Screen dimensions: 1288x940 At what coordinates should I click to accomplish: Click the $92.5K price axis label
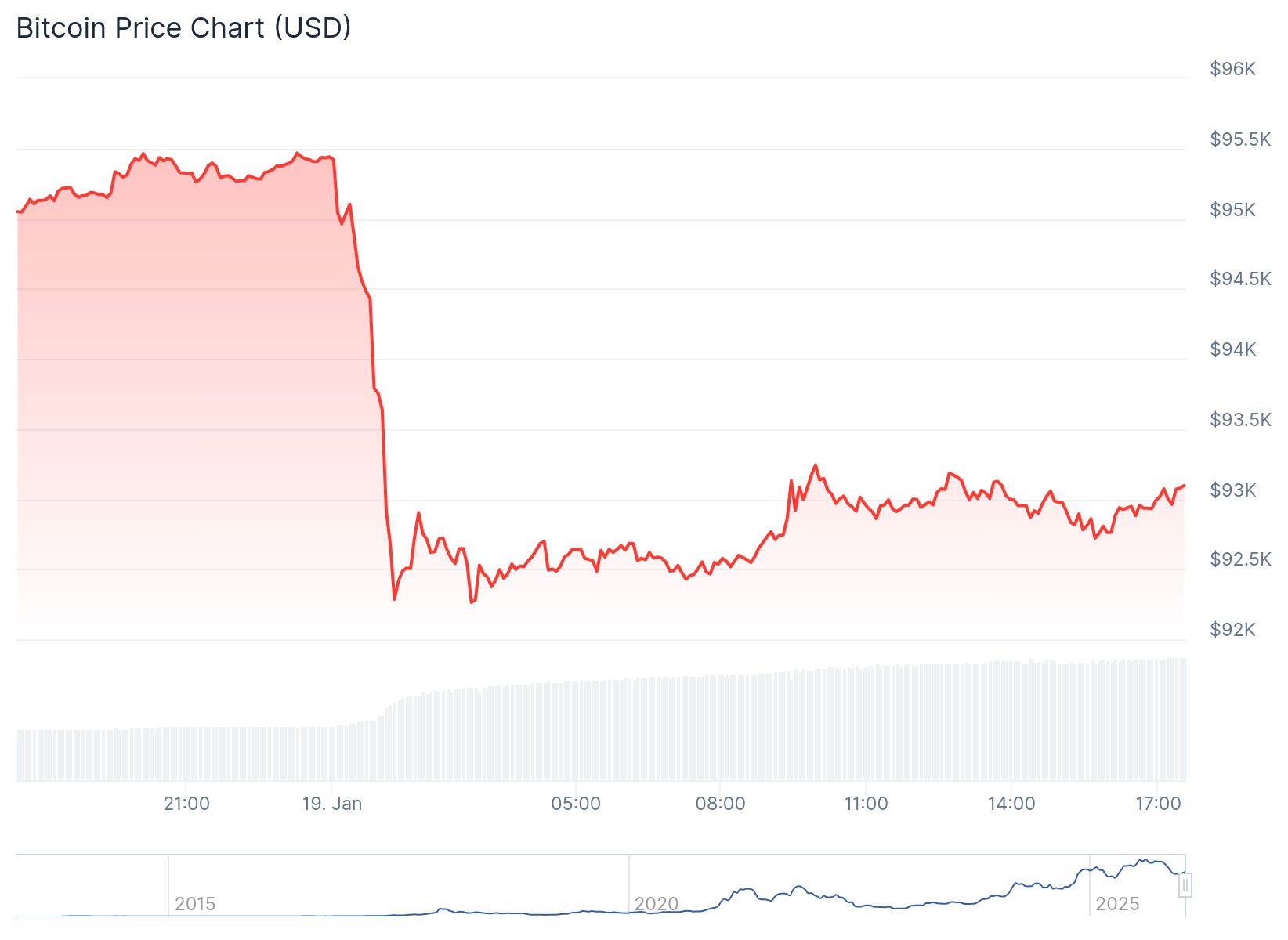tap(1240, 559)
